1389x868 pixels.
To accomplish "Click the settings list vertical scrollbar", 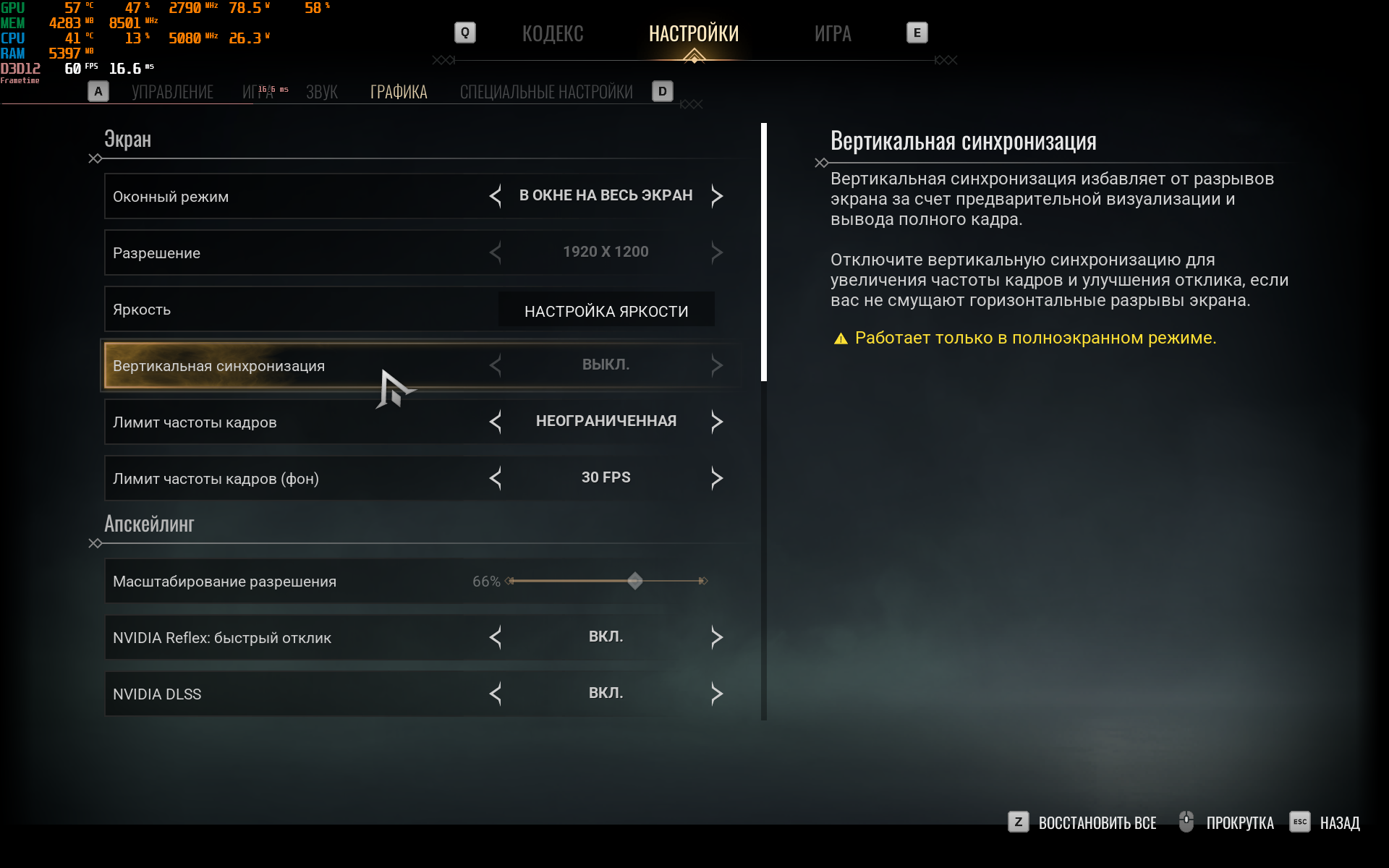I will (x=764, y=252).
